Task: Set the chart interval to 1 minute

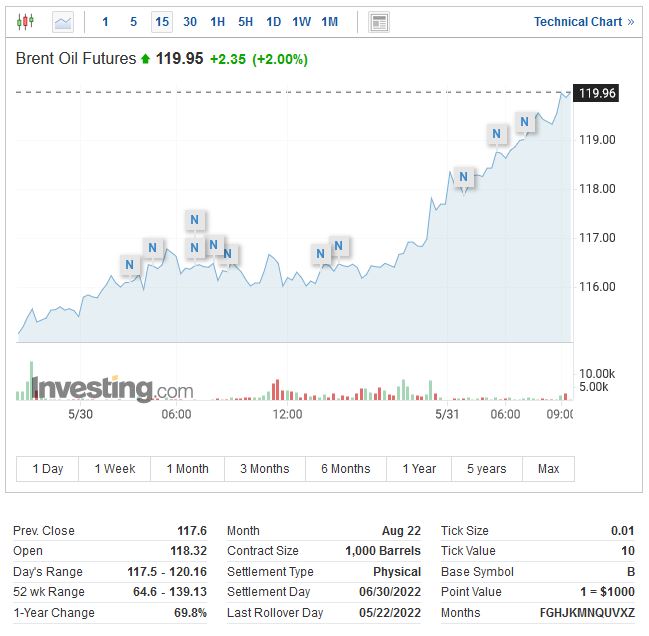Action: point(105,21)
